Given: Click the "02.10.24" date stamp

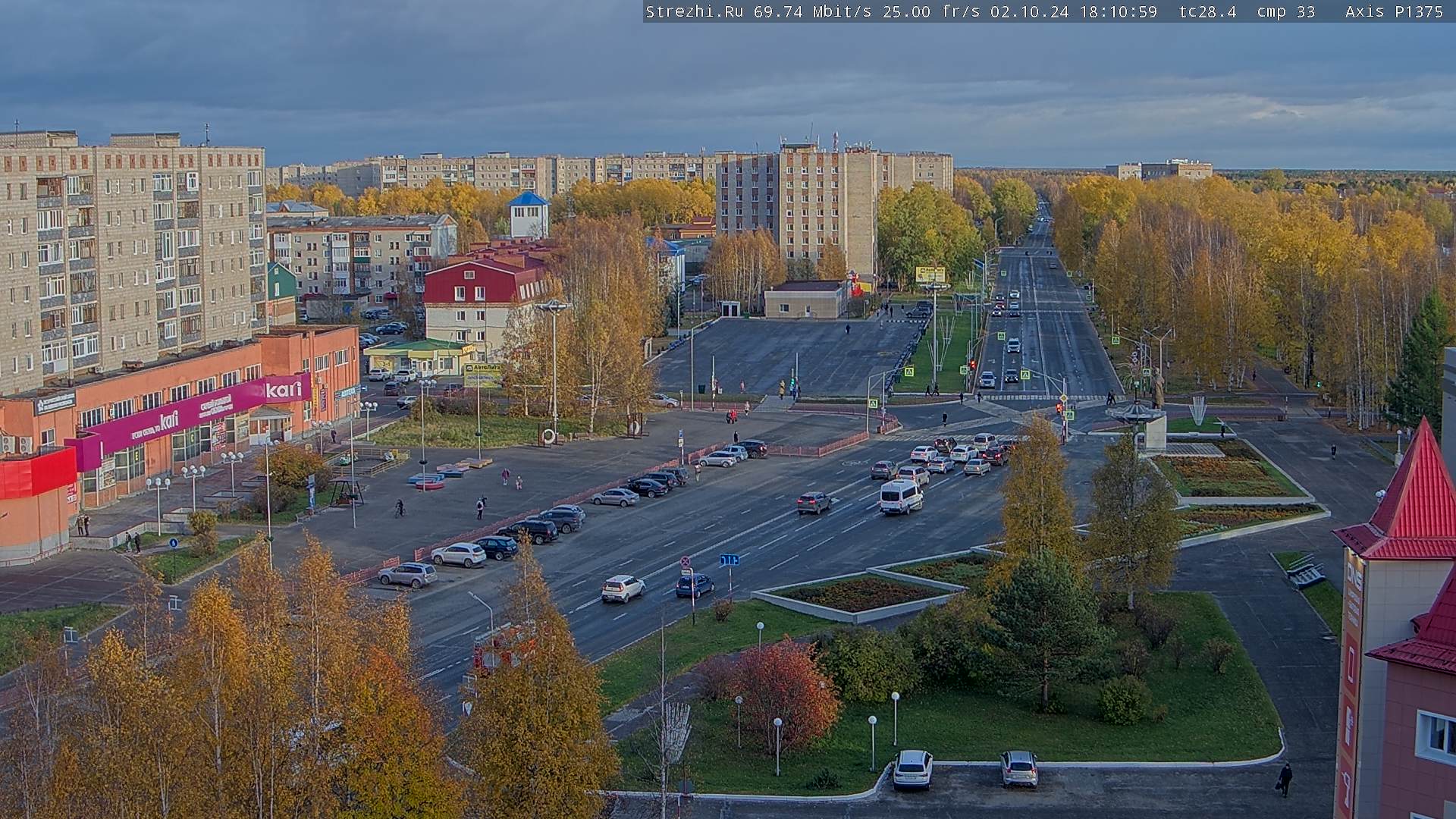Looking at the screenshot, I should 1029,11.
